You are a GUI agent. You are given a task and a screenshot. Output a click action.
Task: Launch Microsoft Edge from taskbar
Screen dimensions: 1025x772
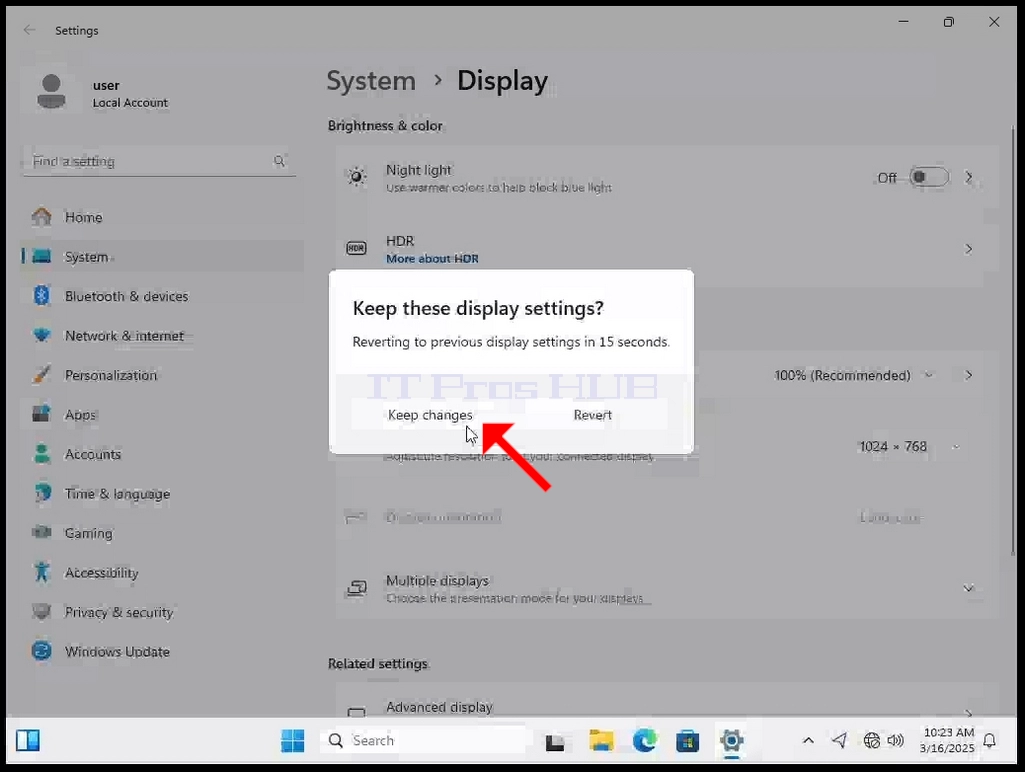tap(645, 741)
